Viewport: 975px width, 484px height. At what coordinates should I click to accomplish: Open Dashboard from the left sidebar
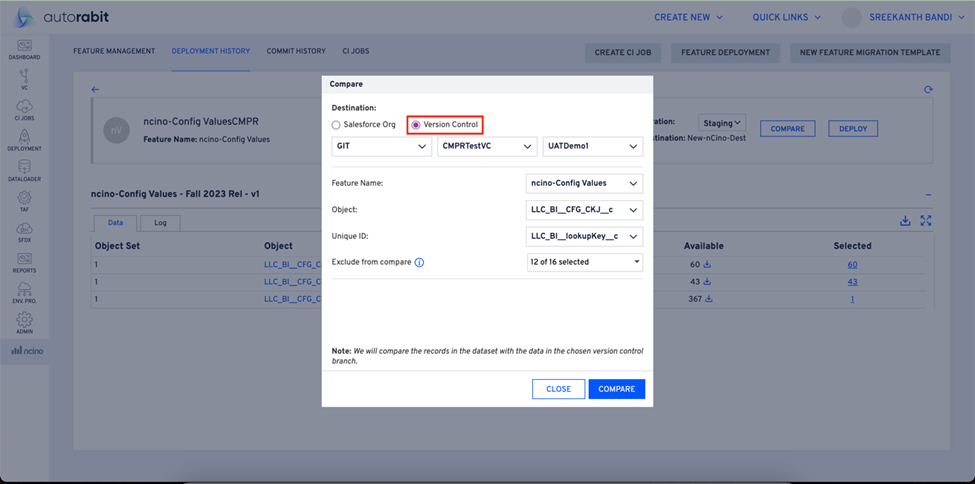tap(24, 49)
